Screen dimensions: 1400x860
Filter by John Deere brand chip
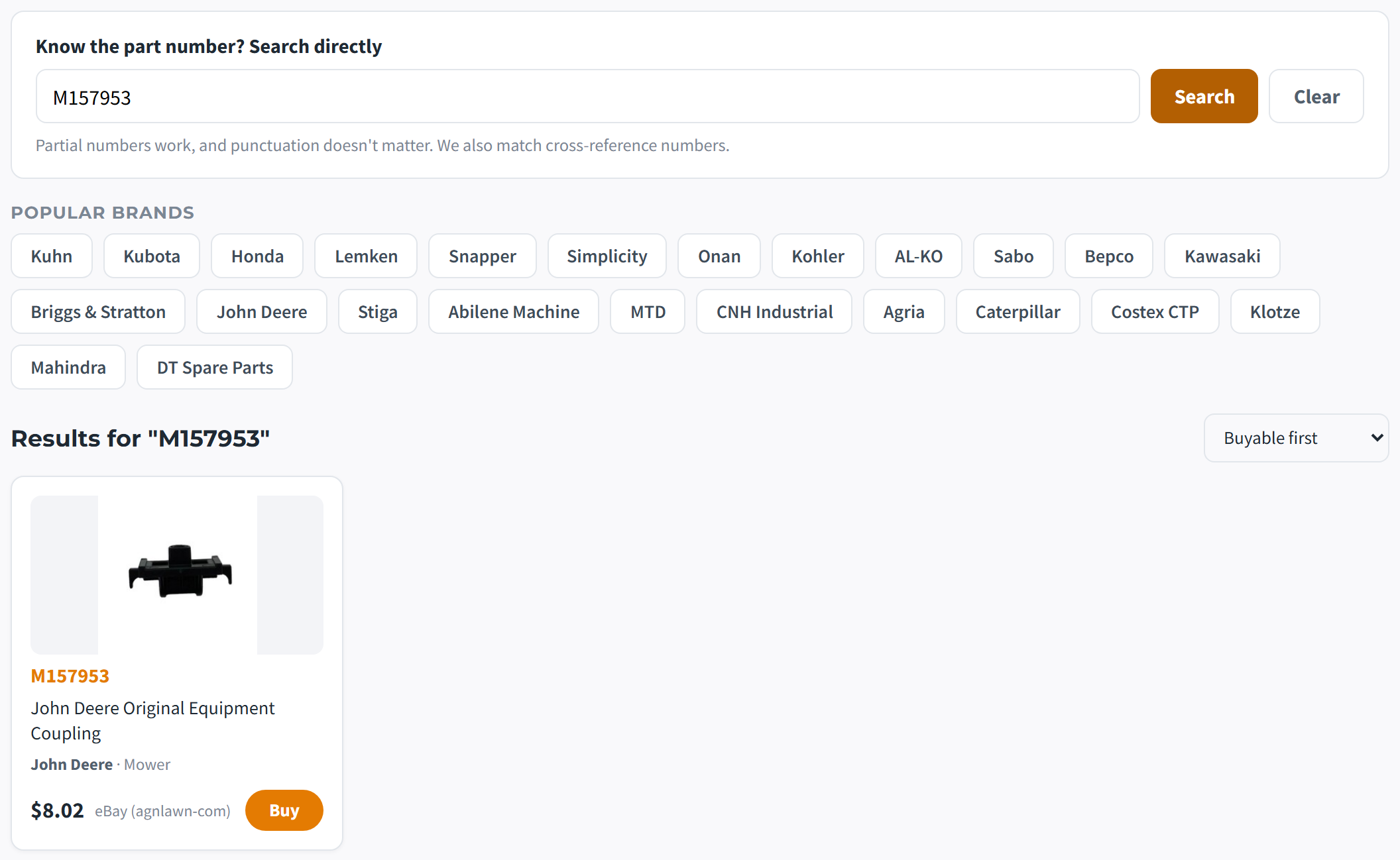point(262,312)
